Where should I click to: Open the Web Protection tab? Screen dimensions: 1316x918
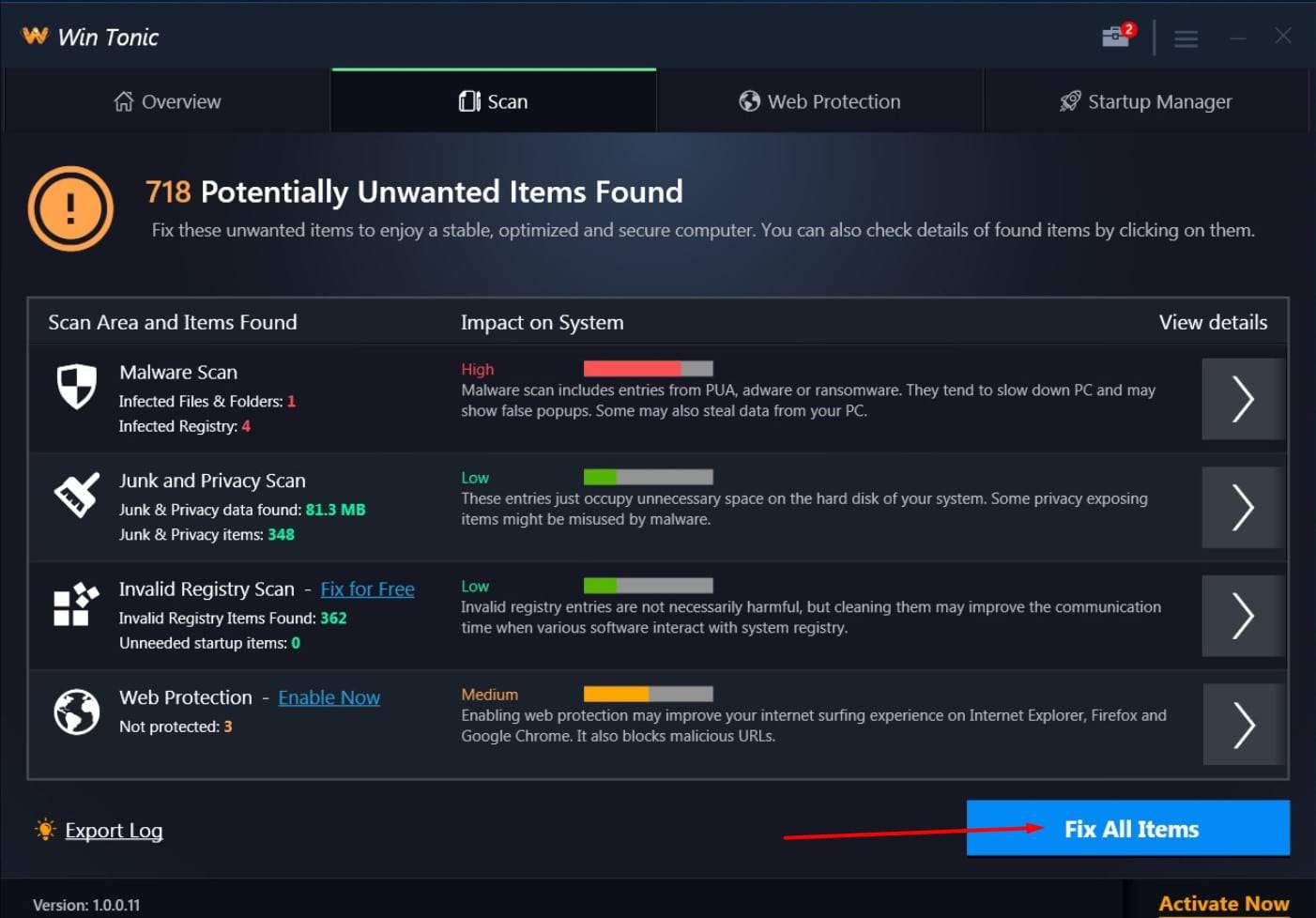coord(819,101)
